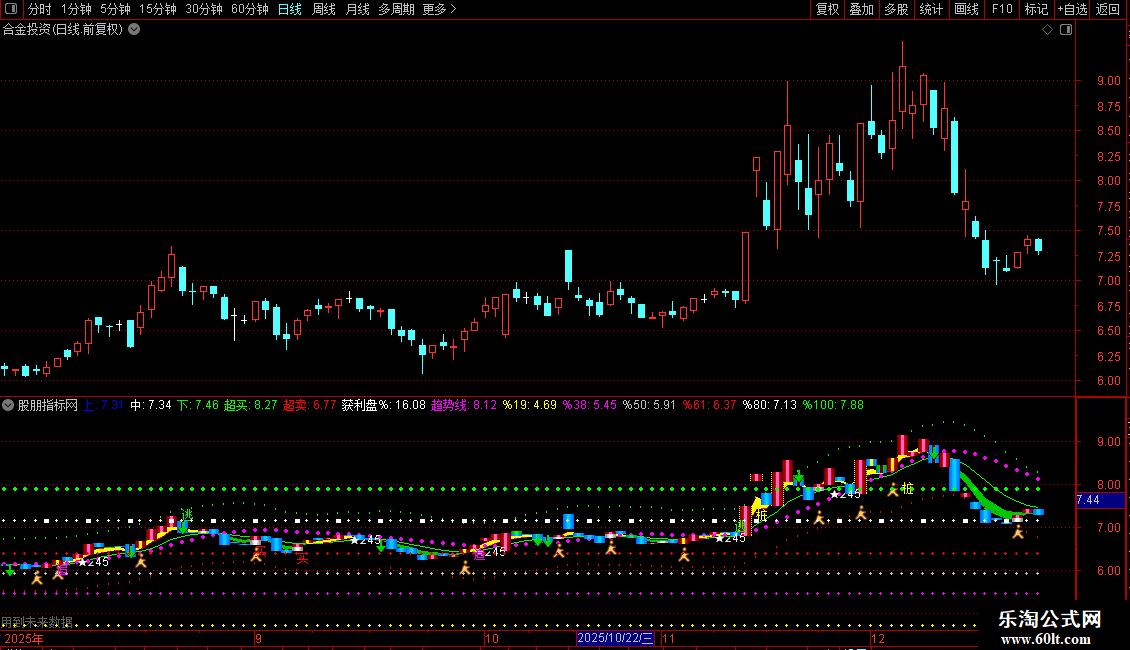Select the 日线 daily tab

(290, 9)
